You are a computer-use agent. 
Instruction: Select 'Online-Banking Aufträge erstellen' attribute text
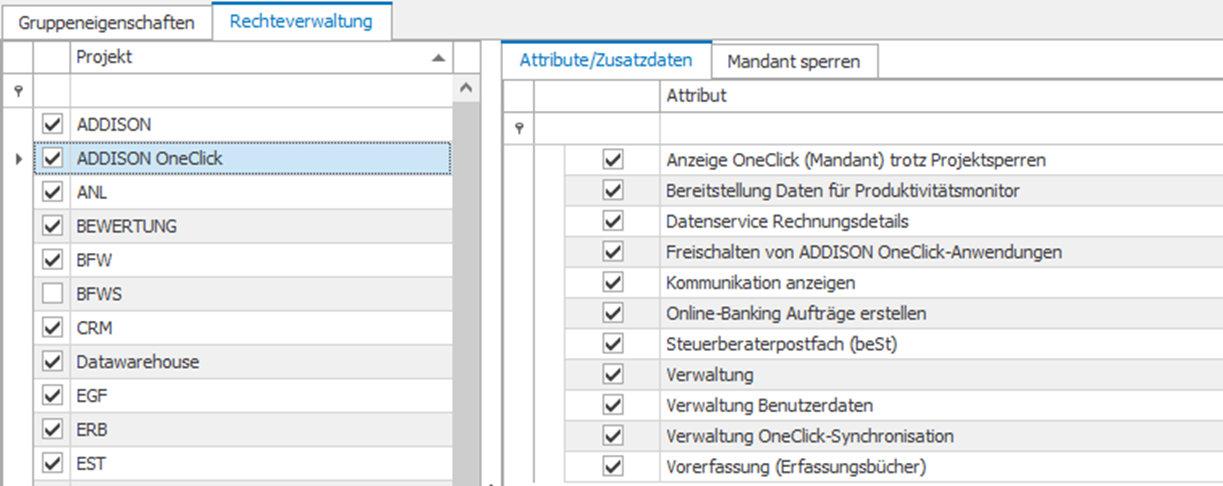796,313
